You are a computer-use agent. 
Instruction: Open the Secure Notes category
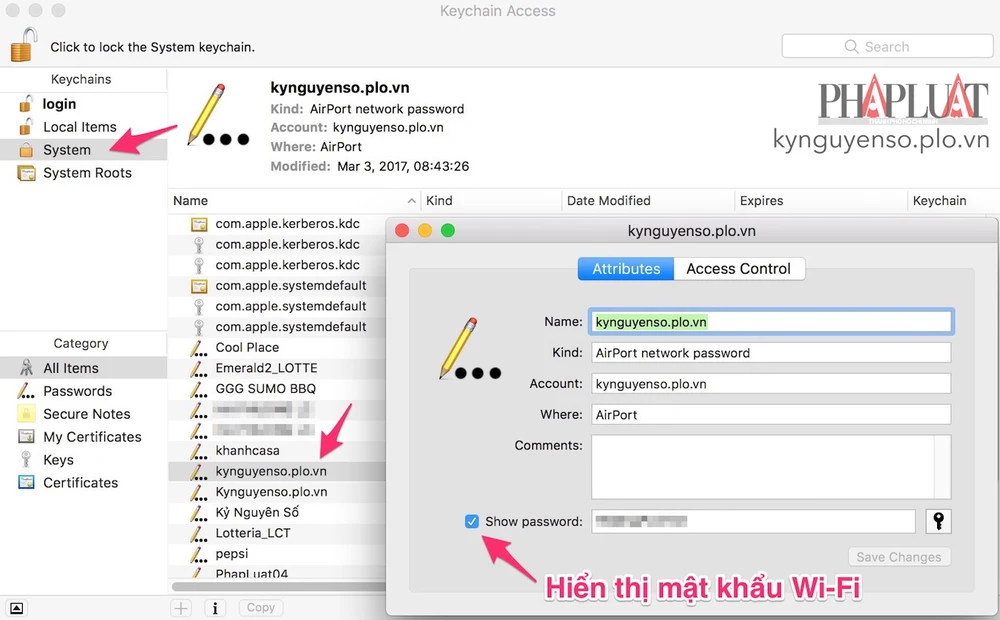click(x=86, y=414)
